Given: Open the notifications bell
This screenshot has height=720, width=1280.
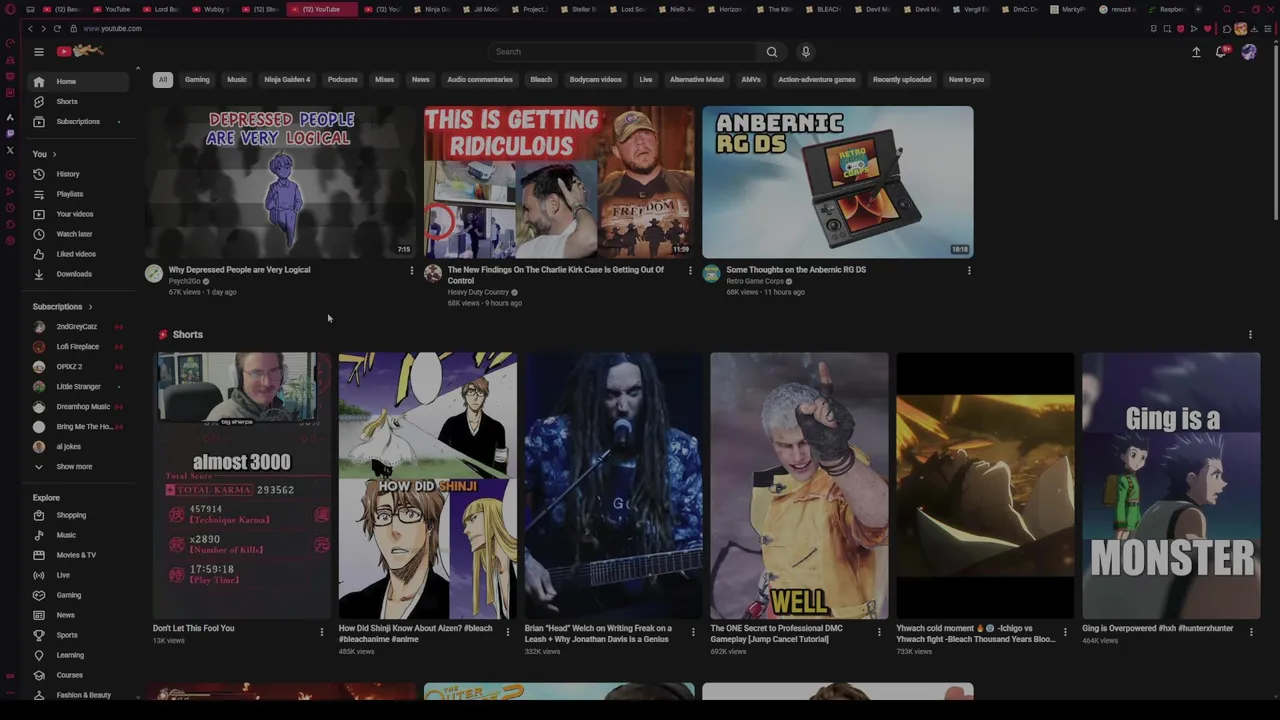Looking at the screenshot, I should [x=1221, y=52].
